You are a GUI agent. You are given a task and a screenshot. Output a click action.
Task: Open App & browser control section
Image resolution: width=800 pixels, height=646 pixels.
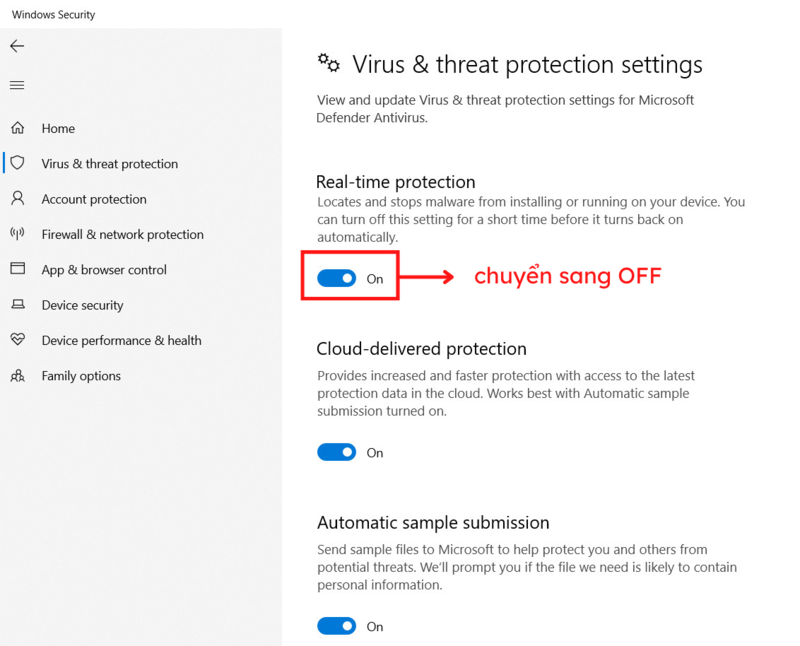coord(104,270)
